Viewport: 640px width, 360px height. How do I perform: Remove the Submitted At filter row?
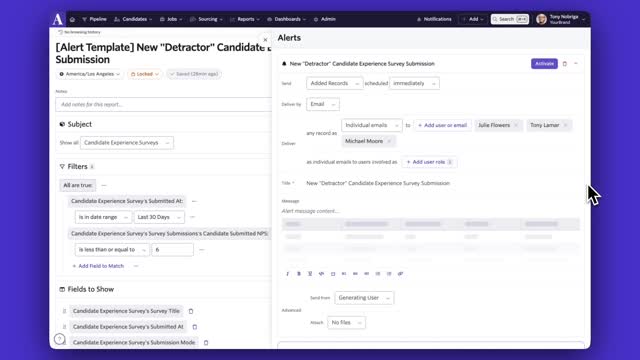point(194,201)
